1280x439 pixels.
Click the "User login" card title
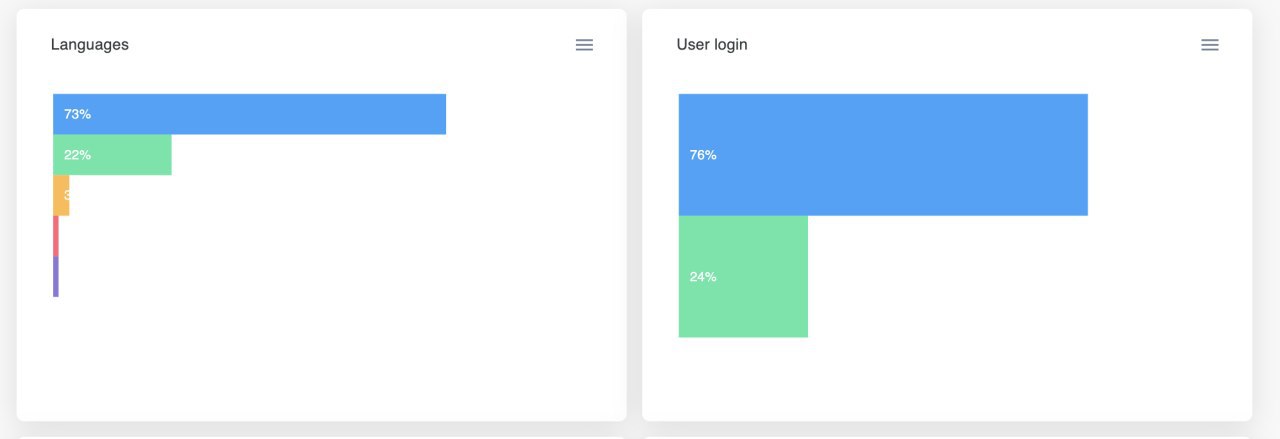712,45
